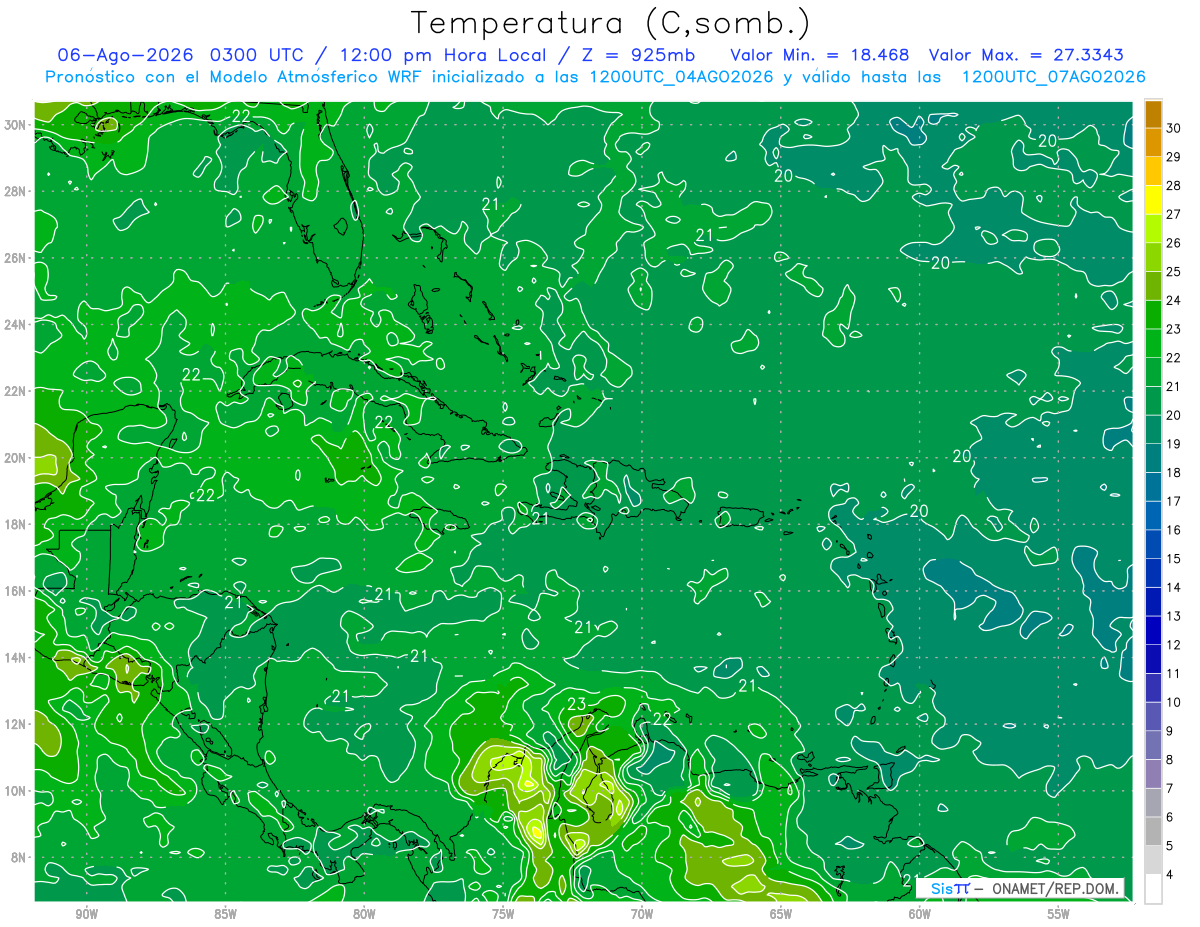Click the "8N" latitude axis label
1200x927 pixels.
(x=18, y=858)
